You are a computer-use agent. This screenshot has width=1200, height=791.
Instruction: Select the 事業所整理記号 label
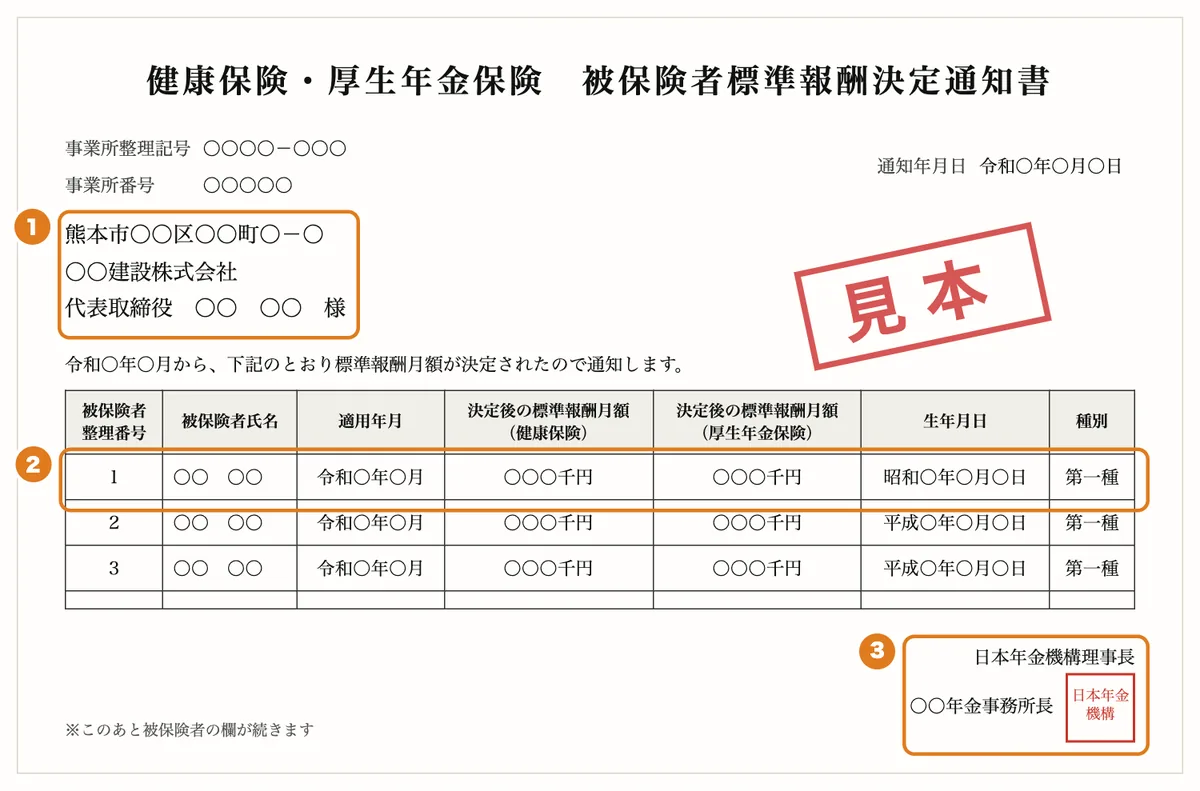click(127, 149)
